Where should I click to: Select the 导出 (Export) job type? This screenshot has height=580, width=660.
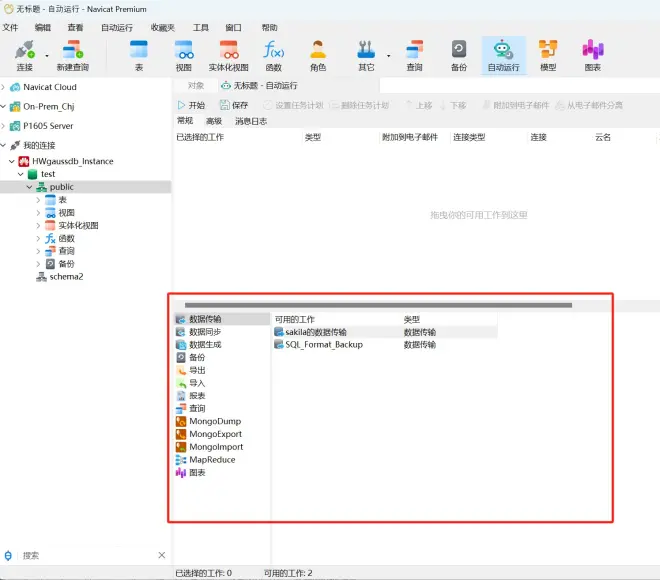click(x=191, y=370)
